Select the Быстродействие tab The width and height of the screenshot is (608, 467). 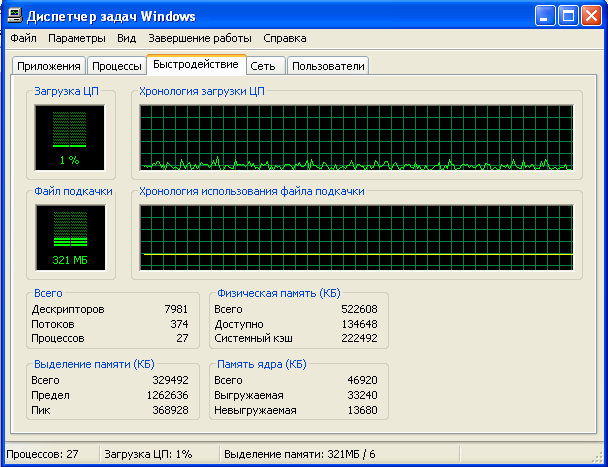coord(196,64)
